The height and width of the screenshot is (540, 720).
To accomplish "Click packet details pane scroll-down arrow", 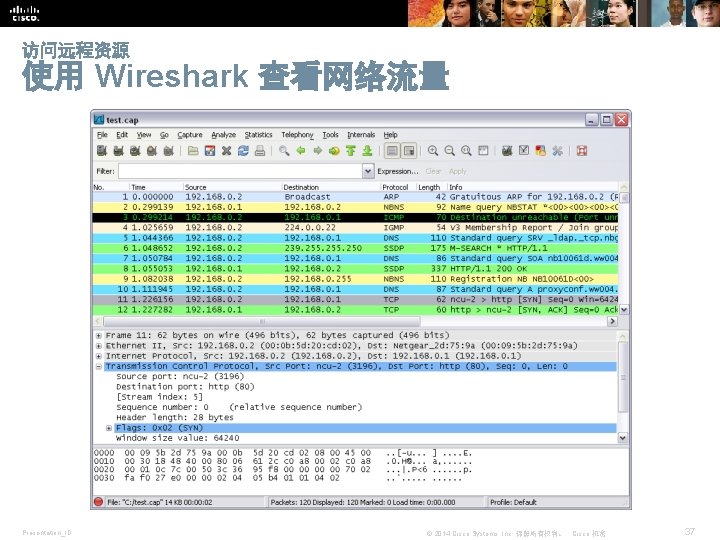I will (623, 438).
